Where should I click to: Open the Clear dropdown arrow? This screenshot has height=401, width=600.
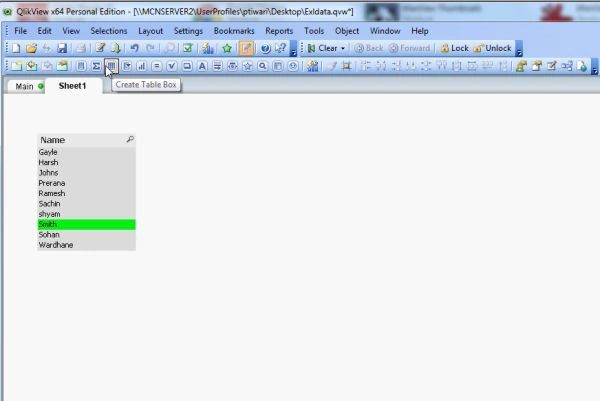click(343, 48)
